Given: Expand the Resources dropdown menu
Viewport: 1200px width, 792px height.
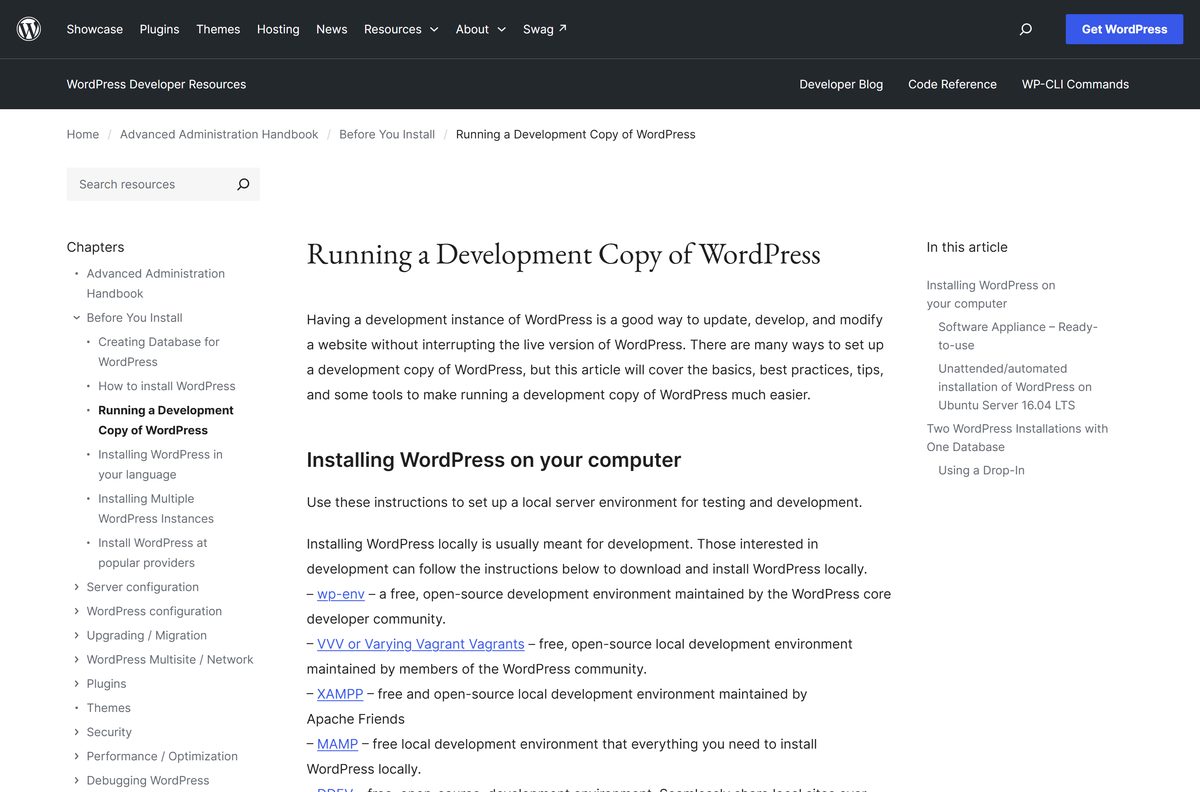Looking at the screenshot, I should (401, 29).
